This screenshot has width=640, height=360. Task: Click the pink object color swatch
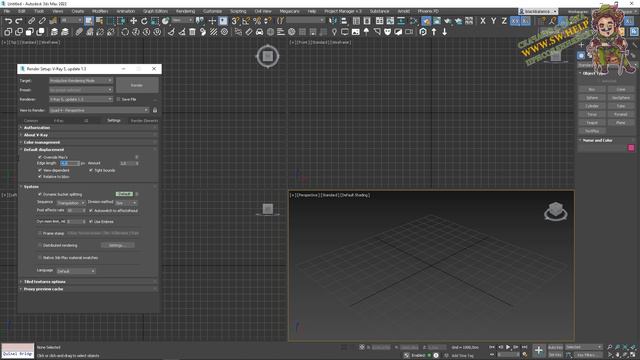coord(631,148)
